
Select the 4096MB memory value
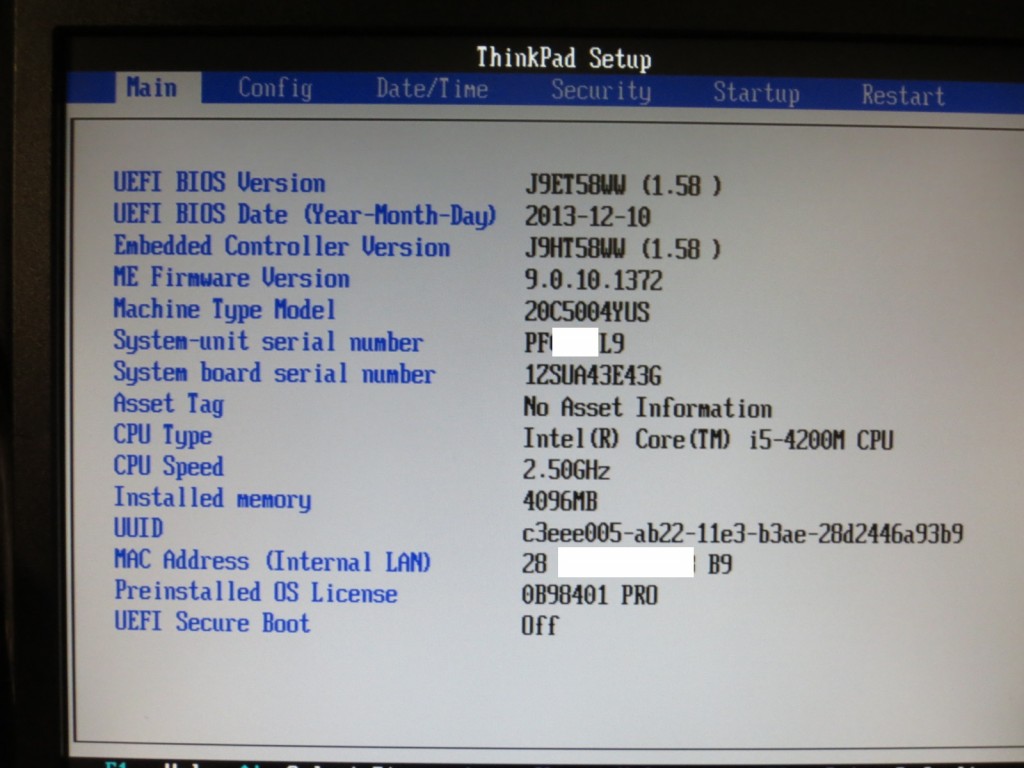[560, 502]
